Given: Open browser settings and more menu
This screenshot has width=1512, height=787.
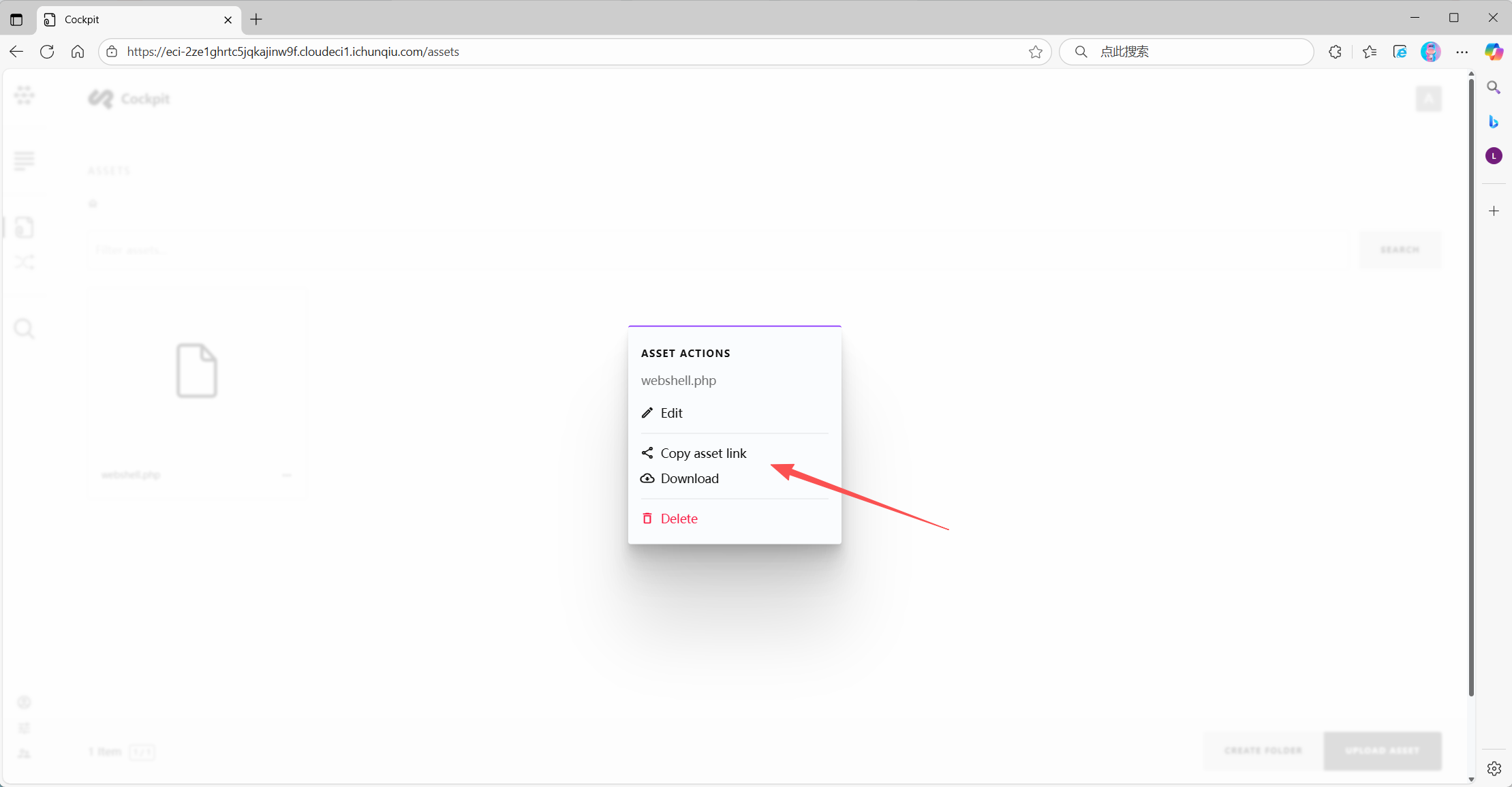Looking at the screenshot, I should 1462,52.
